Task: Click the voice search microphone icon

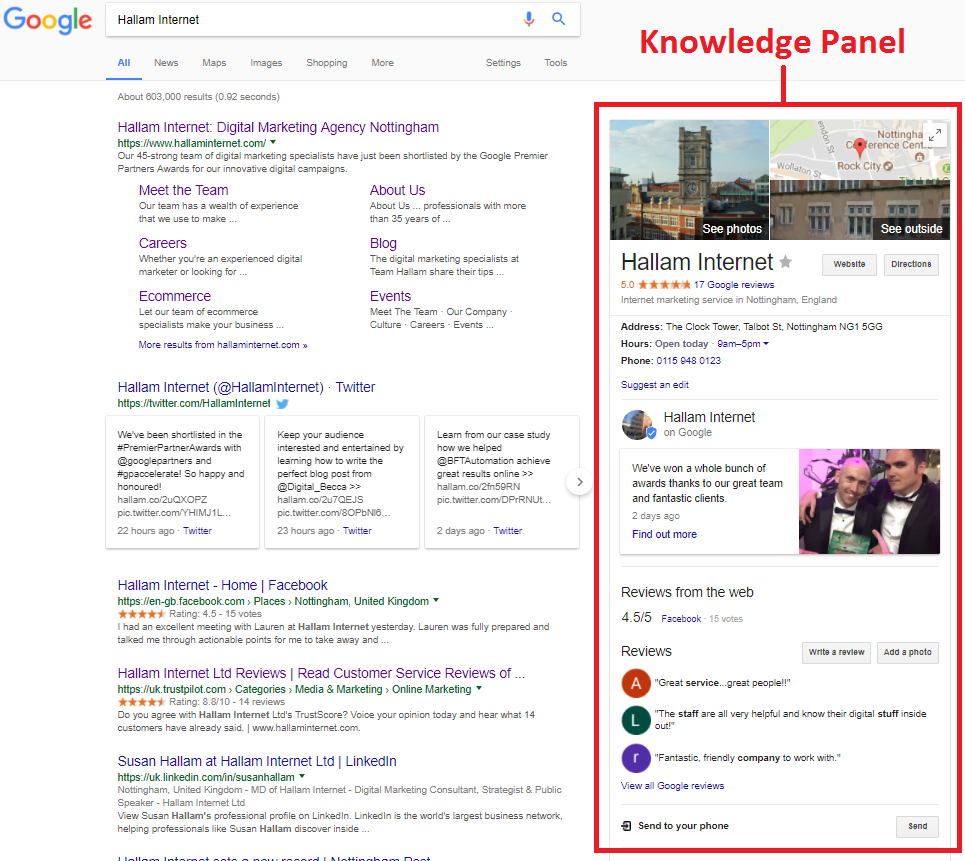Action: (529, 19)
